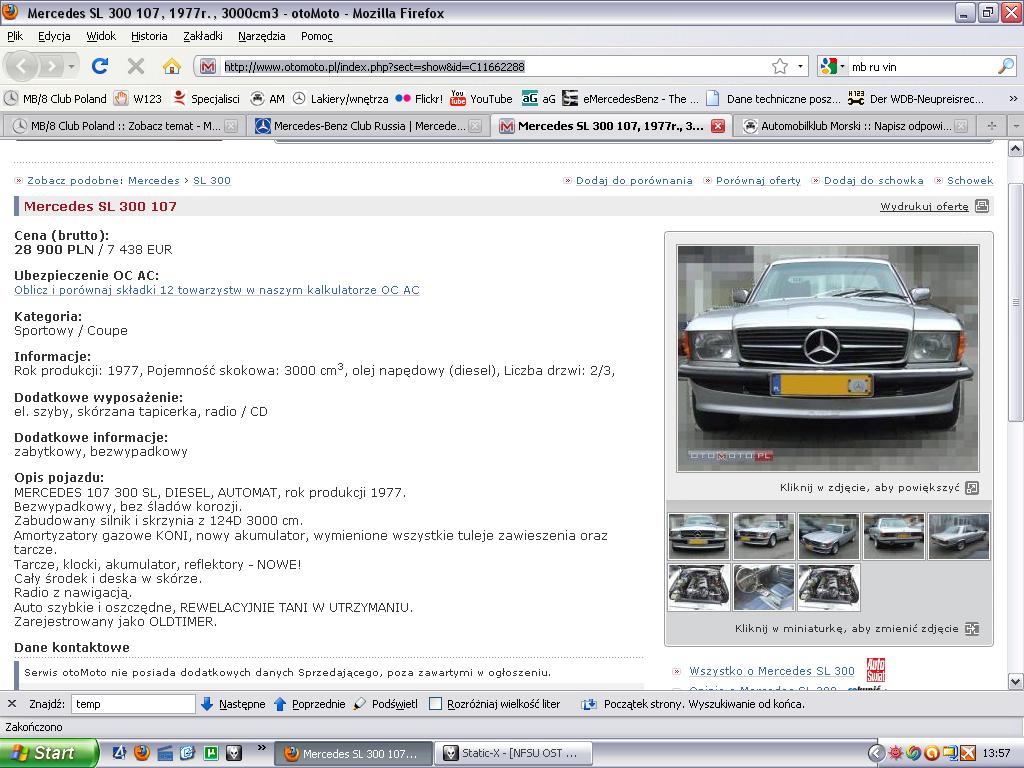The height and width of the screenshot is (768, 1024).
Task: Click the Reload page icon
Action: (x=100, y=67)
